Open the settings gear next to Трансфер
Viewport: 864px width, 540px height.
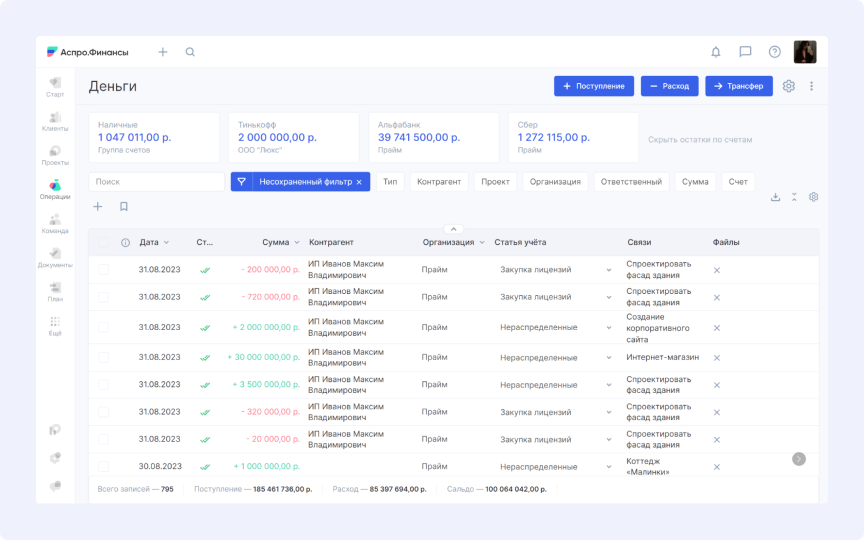(x=789, y=86)
